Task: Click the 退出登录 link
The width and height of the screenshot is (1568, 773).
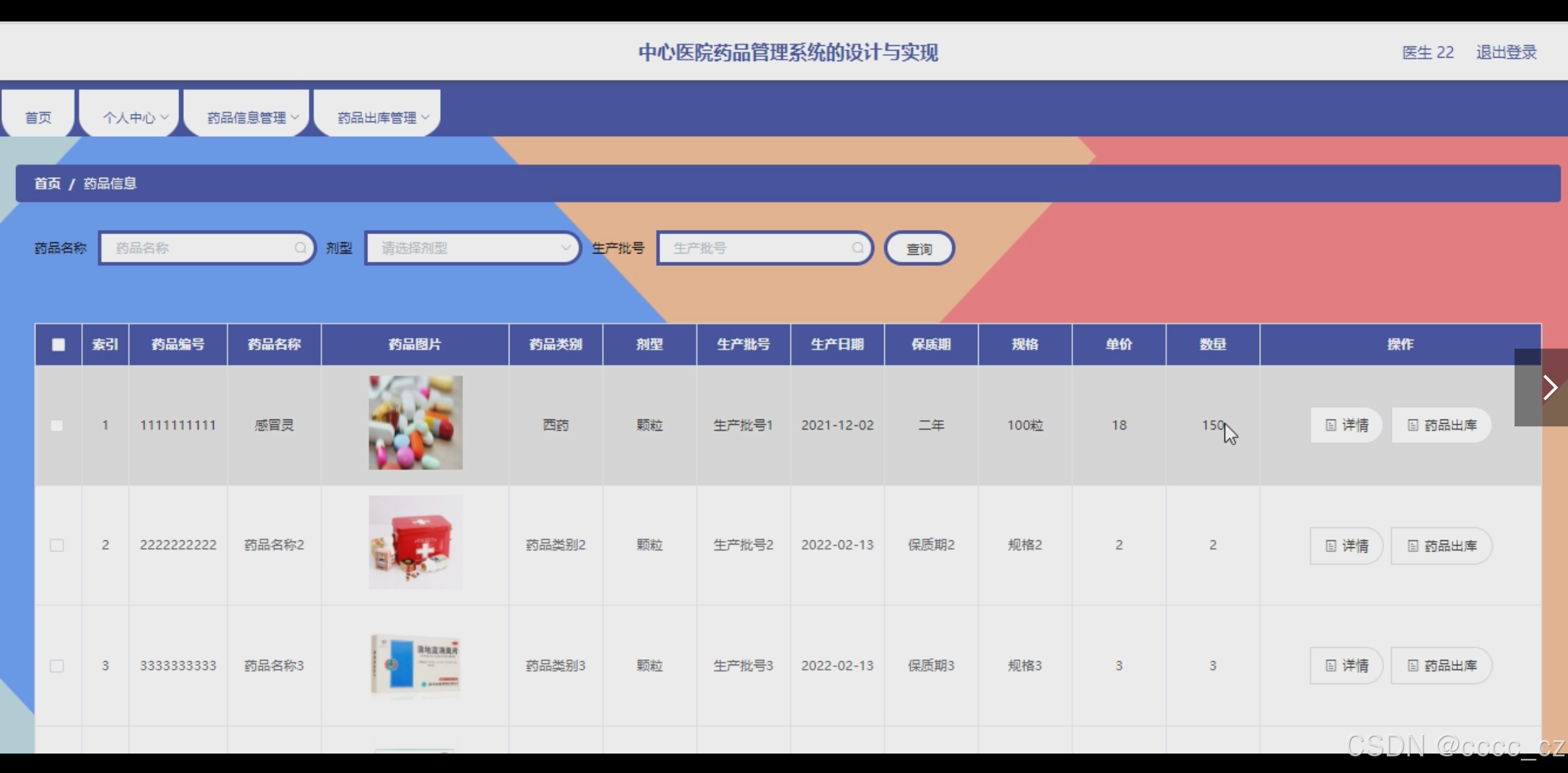Action: pos(1506,53)
